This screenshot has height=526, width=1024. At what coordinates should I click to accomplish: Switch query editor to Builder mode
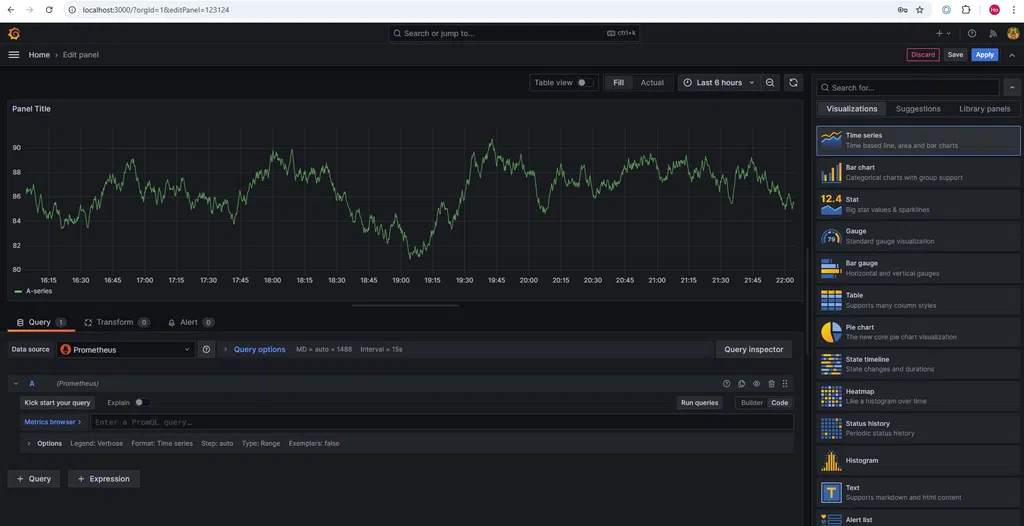click(x=752, y=403)
